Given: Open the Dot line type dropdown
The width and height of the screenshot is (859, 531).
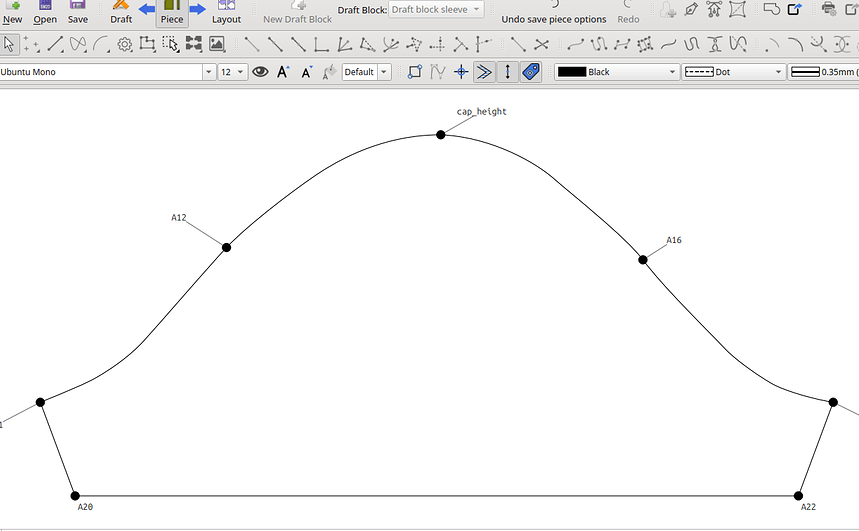Looking at the screenshot, I should (734, 72).
